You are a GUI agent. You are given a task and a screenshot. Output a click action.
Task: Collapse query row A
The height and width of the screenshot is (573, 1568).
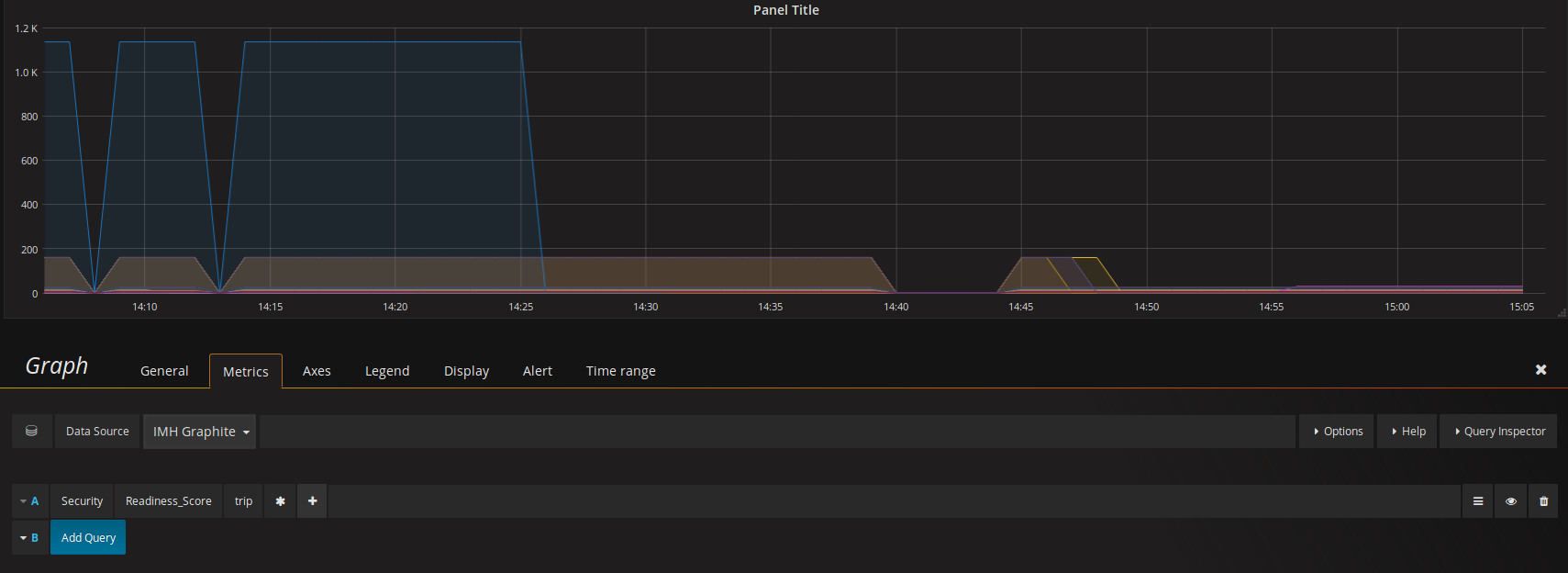pos(29,501)
